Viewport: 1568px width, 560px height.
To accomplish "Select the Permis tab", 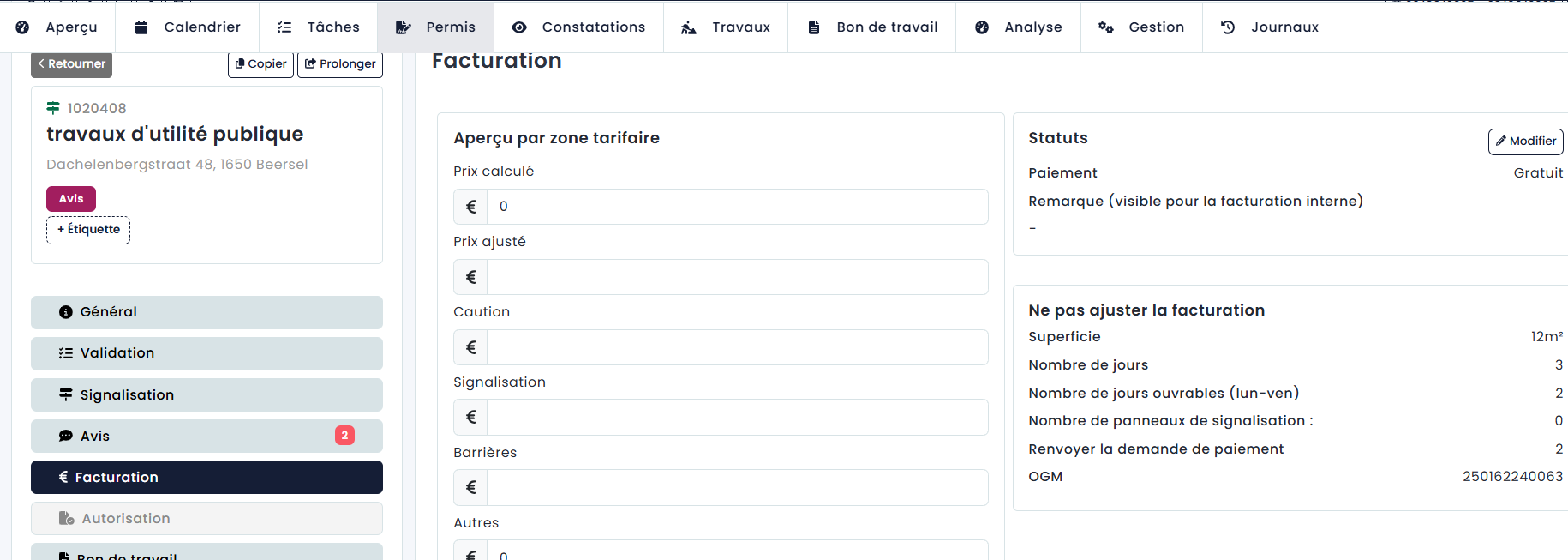I will (x=435, y=27).
